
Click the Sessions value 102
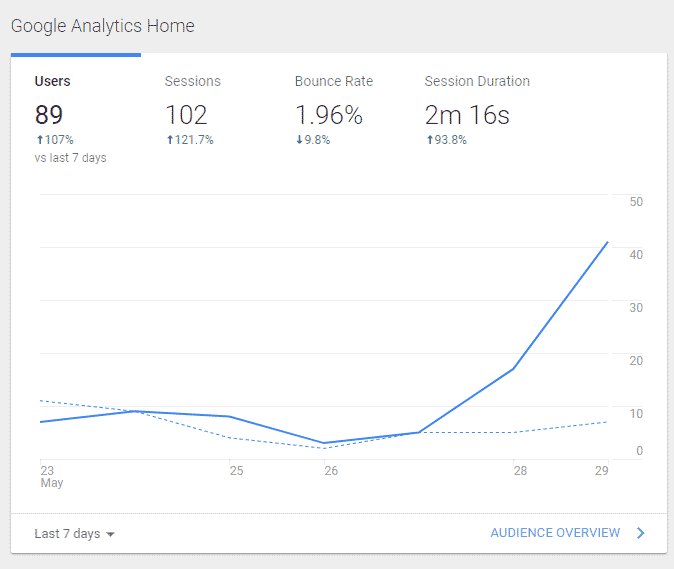(x=186, y=115)
